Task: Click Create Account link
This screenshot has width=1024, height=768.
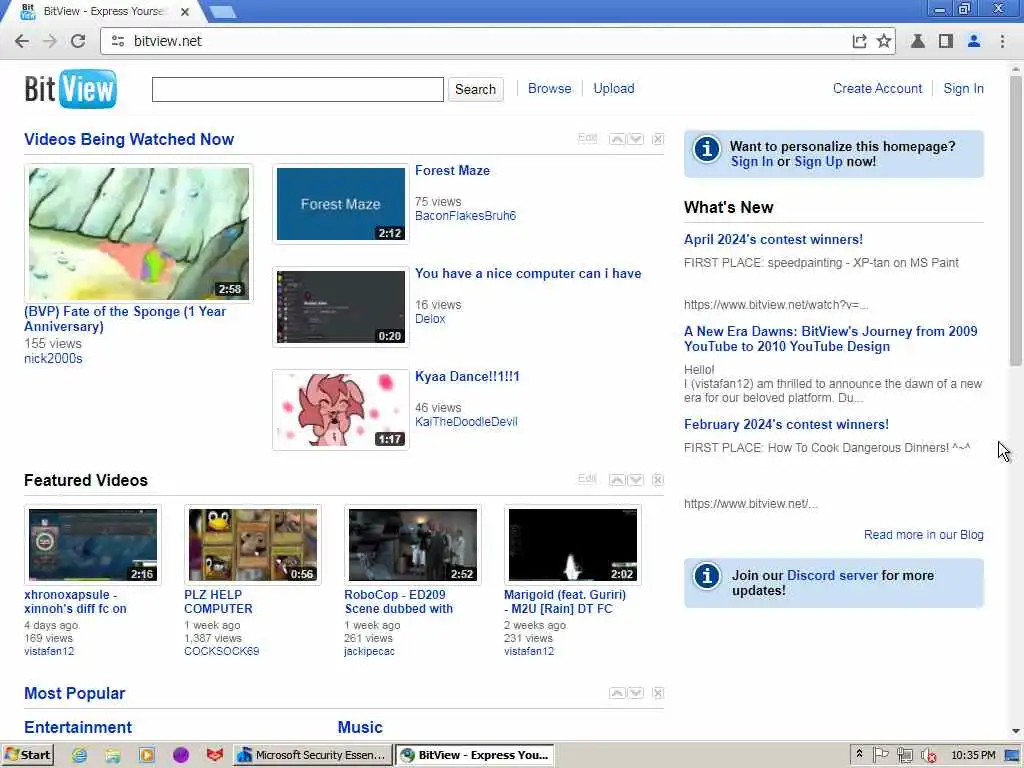Action: pyautogui.click(x=877, y=88)
